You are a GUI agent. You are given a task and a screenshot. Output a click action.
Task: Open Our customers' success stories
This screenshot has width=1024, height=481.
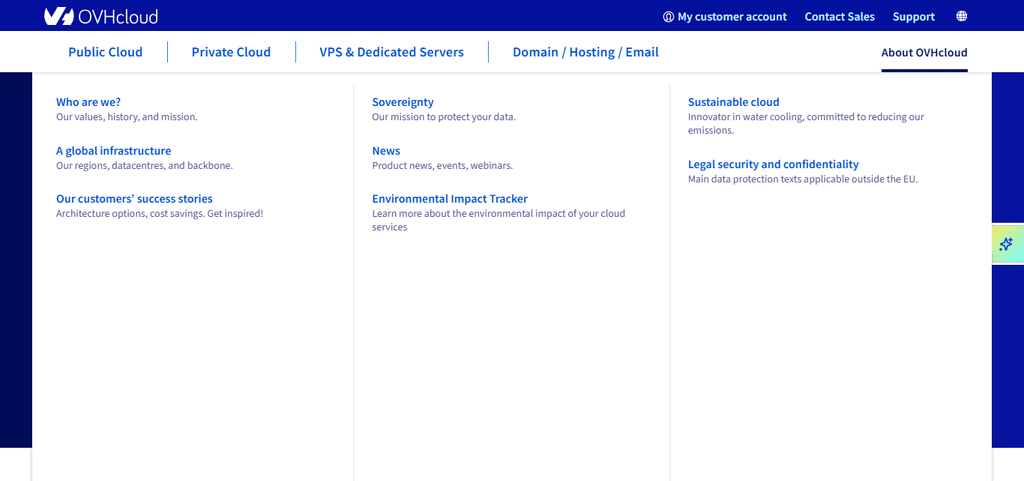pyautogui.click(x=135, y=199)
